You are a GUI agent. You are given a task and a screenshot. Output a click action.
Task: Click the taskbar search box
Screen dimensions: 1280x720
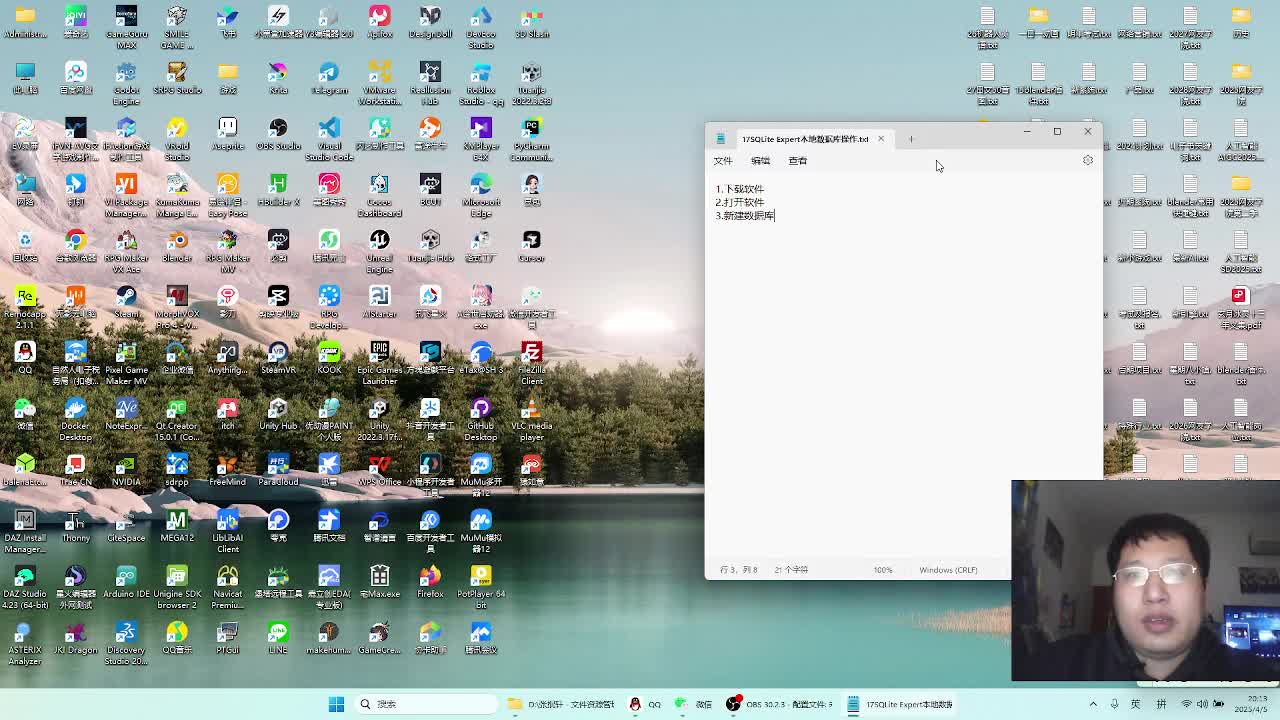tap(425, 704)
